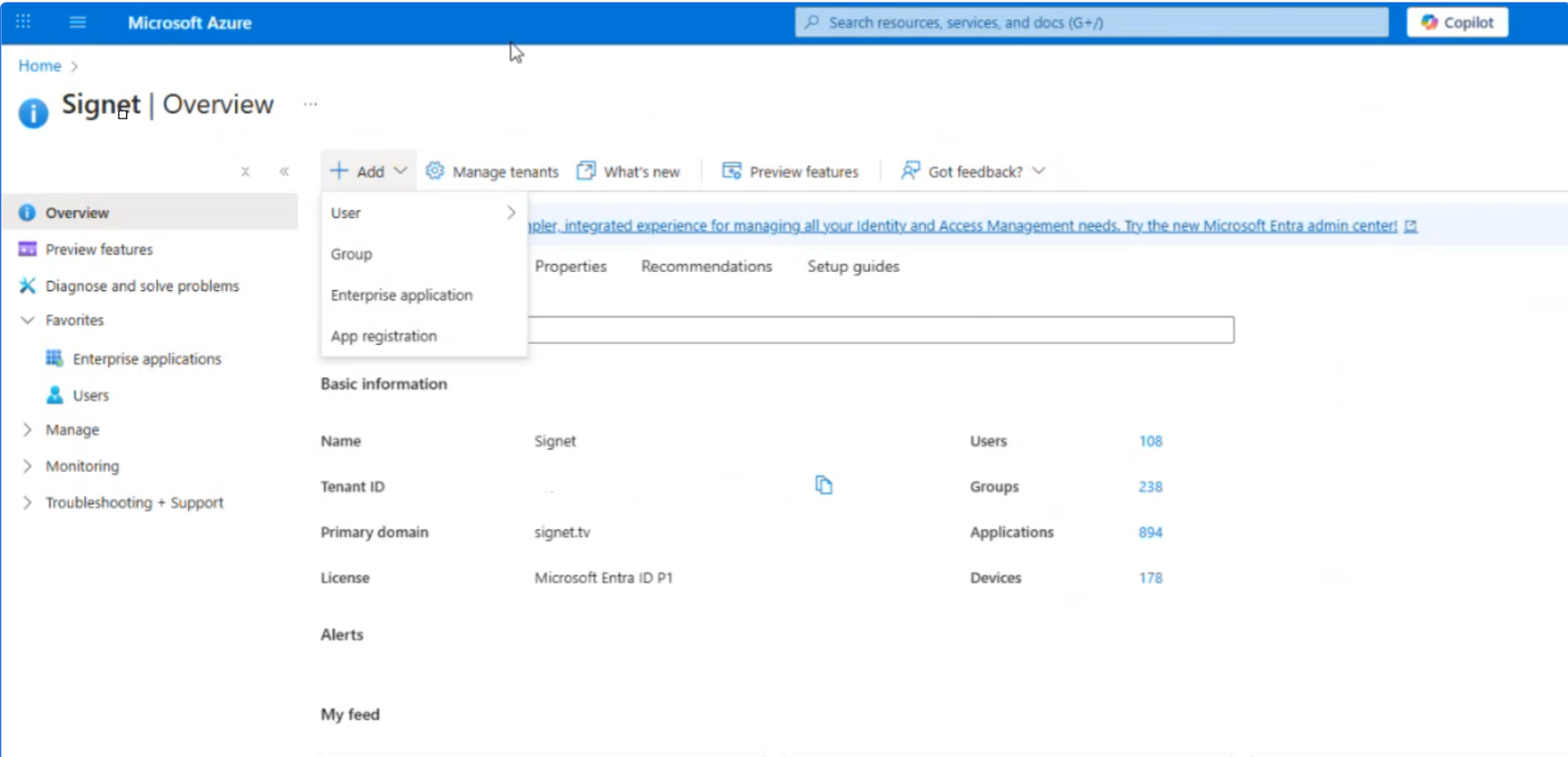The image size is (1568, 757).
Task: Click the Troubleshooting + Support label
Action: pyautogui.click(x=134, y=503)
